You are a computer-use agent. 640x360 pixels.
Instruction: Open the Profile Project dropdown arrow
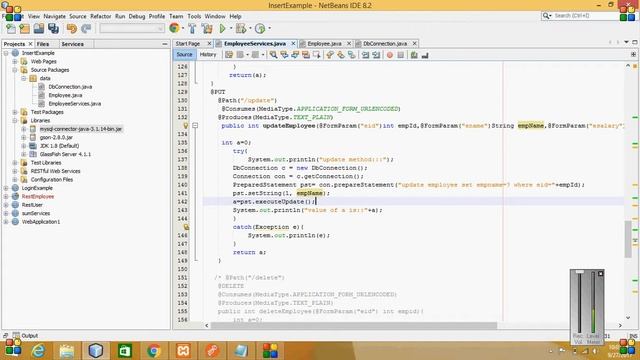pyautogui.click(x=269, y=29)
